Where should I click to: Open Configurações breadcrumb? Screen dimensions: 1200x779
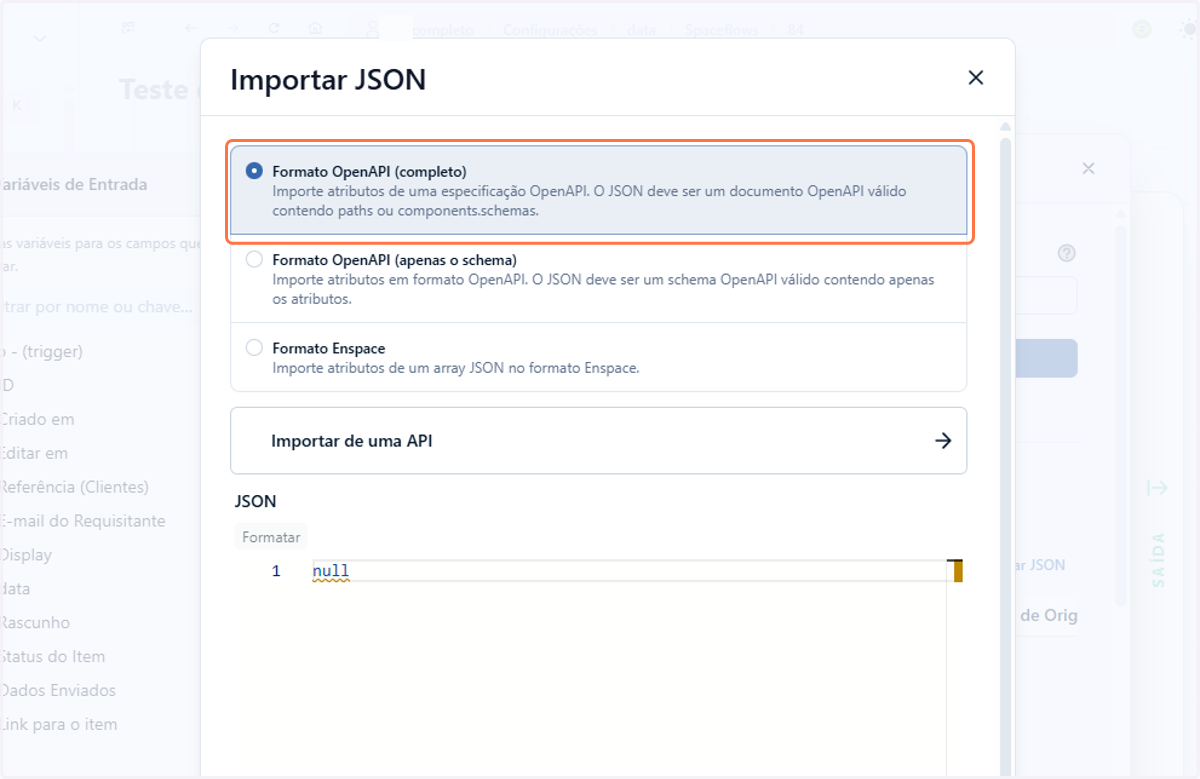coord(550,30)
